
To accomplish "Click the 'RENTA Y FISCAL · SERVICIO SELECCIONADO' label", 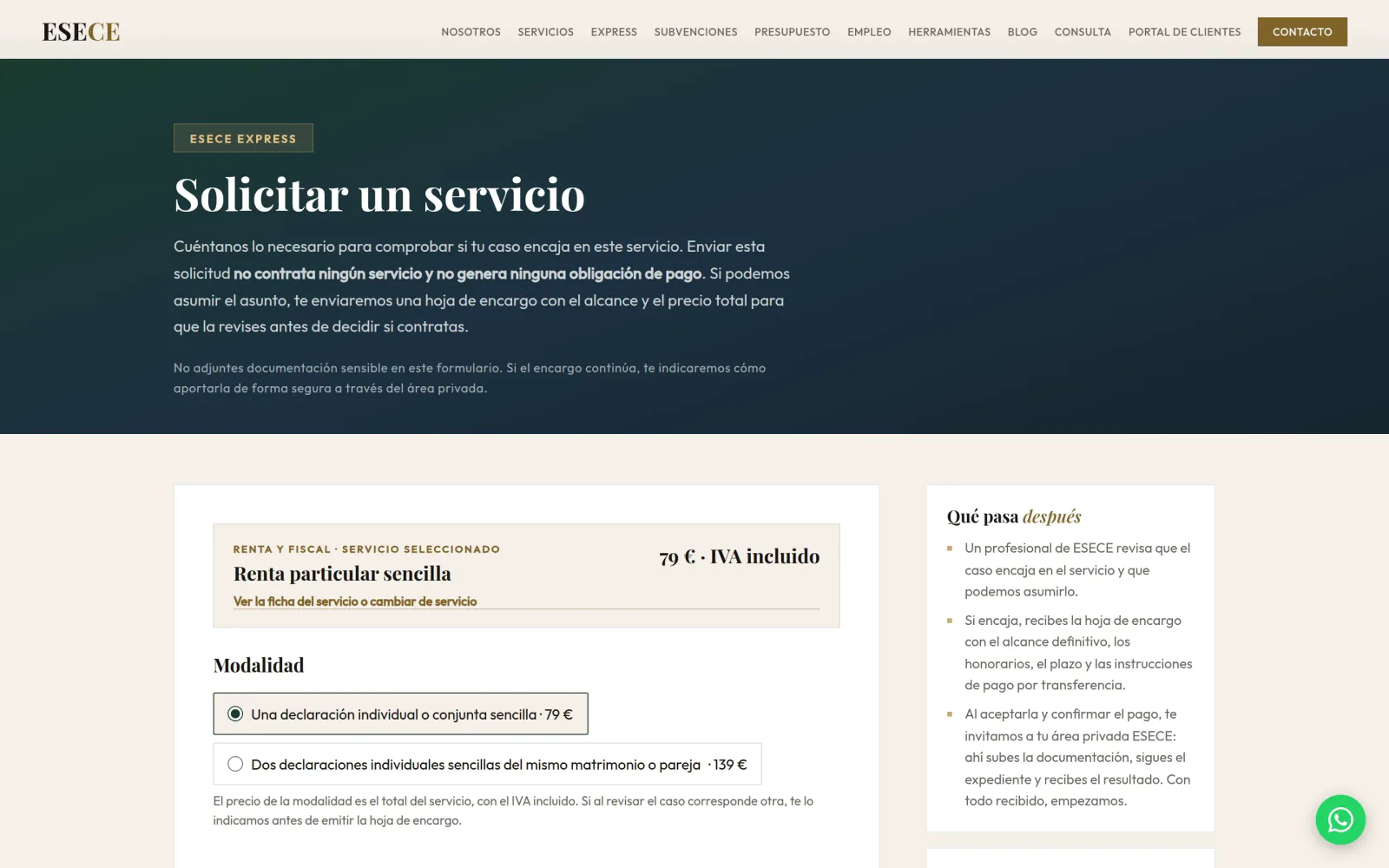I will [366, 549].
